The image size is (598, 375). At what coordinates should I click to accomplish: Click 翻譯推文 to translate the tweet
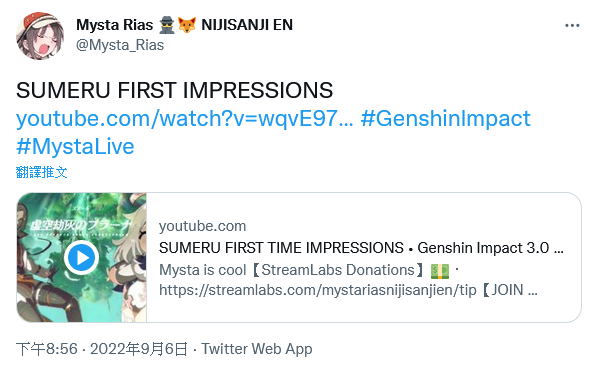click(42, 172)
